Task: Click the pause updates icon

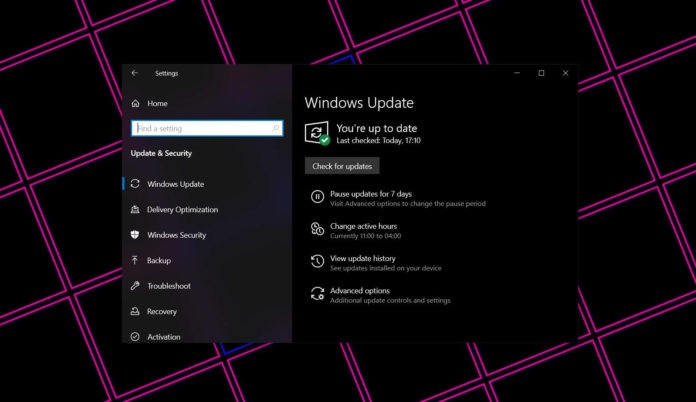Action: click(x=317, y=197)
